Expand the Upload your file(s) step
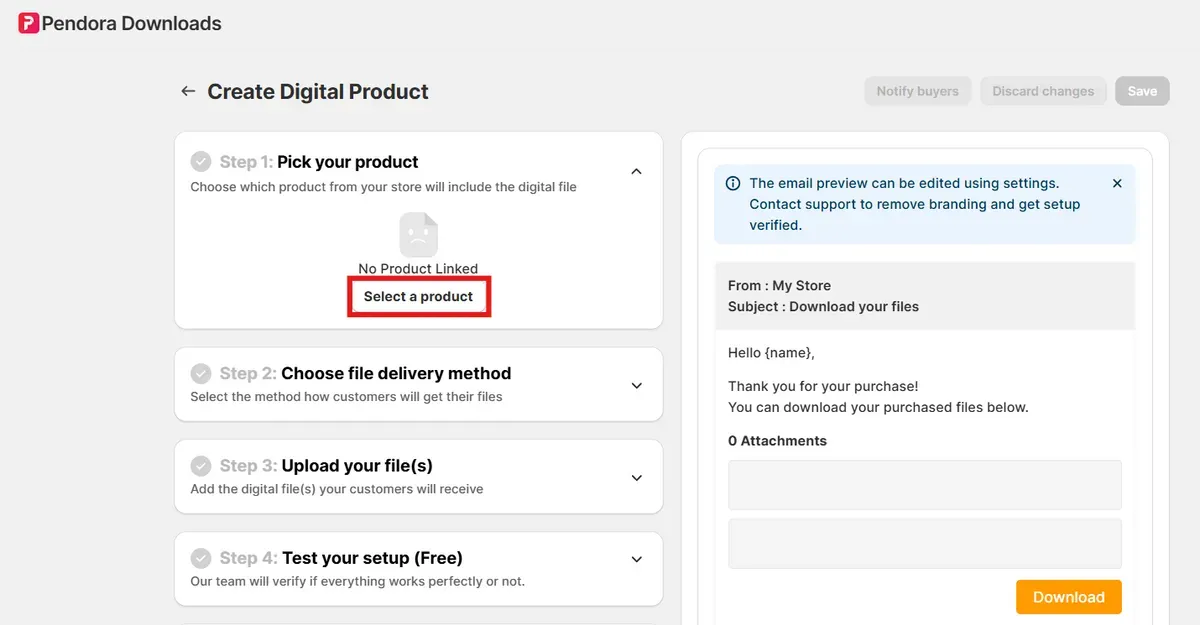 [636, 477]
